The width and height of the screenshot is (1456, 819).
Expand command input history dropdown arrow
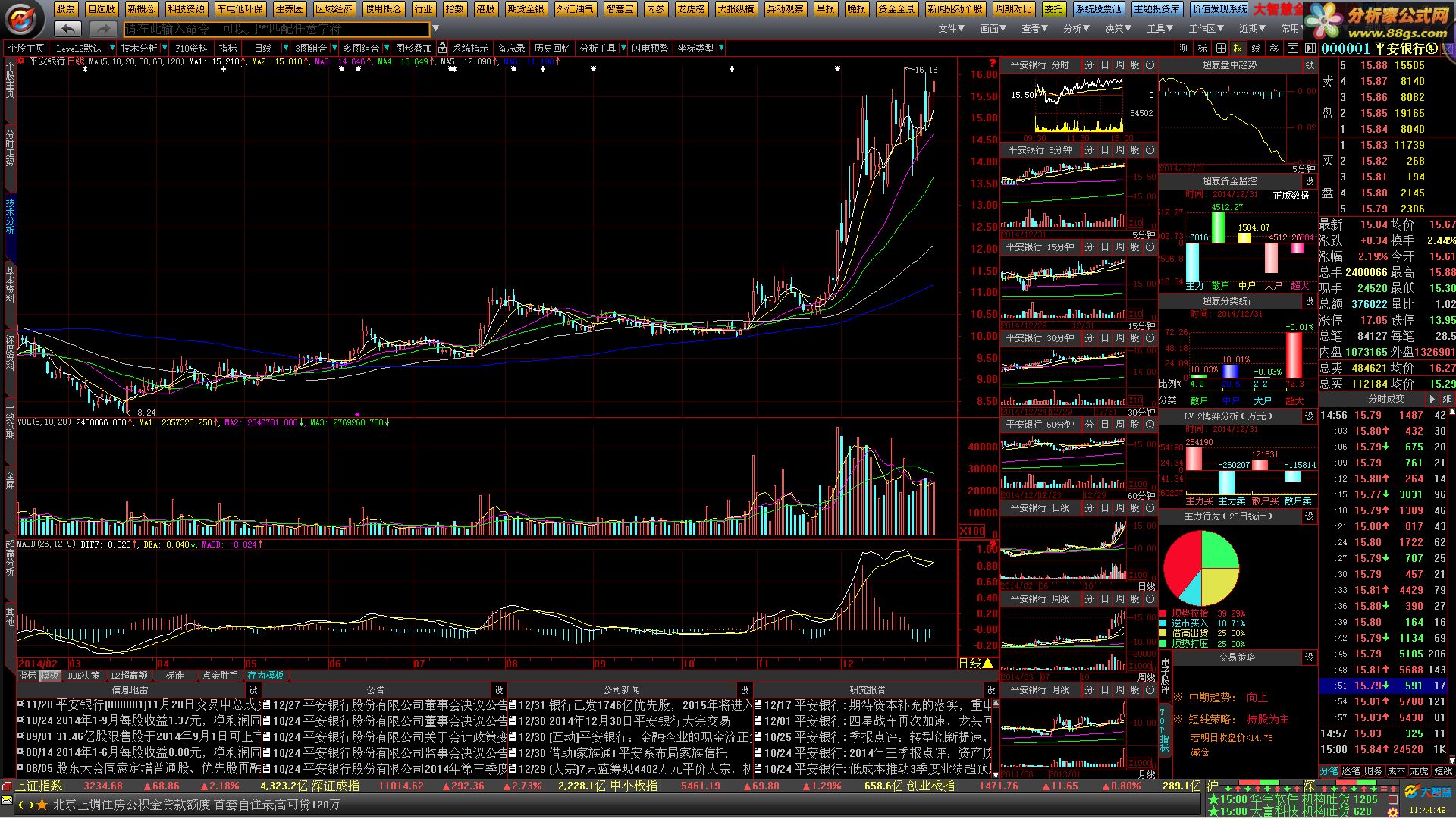pyautogui.click(x=435, y=30)
